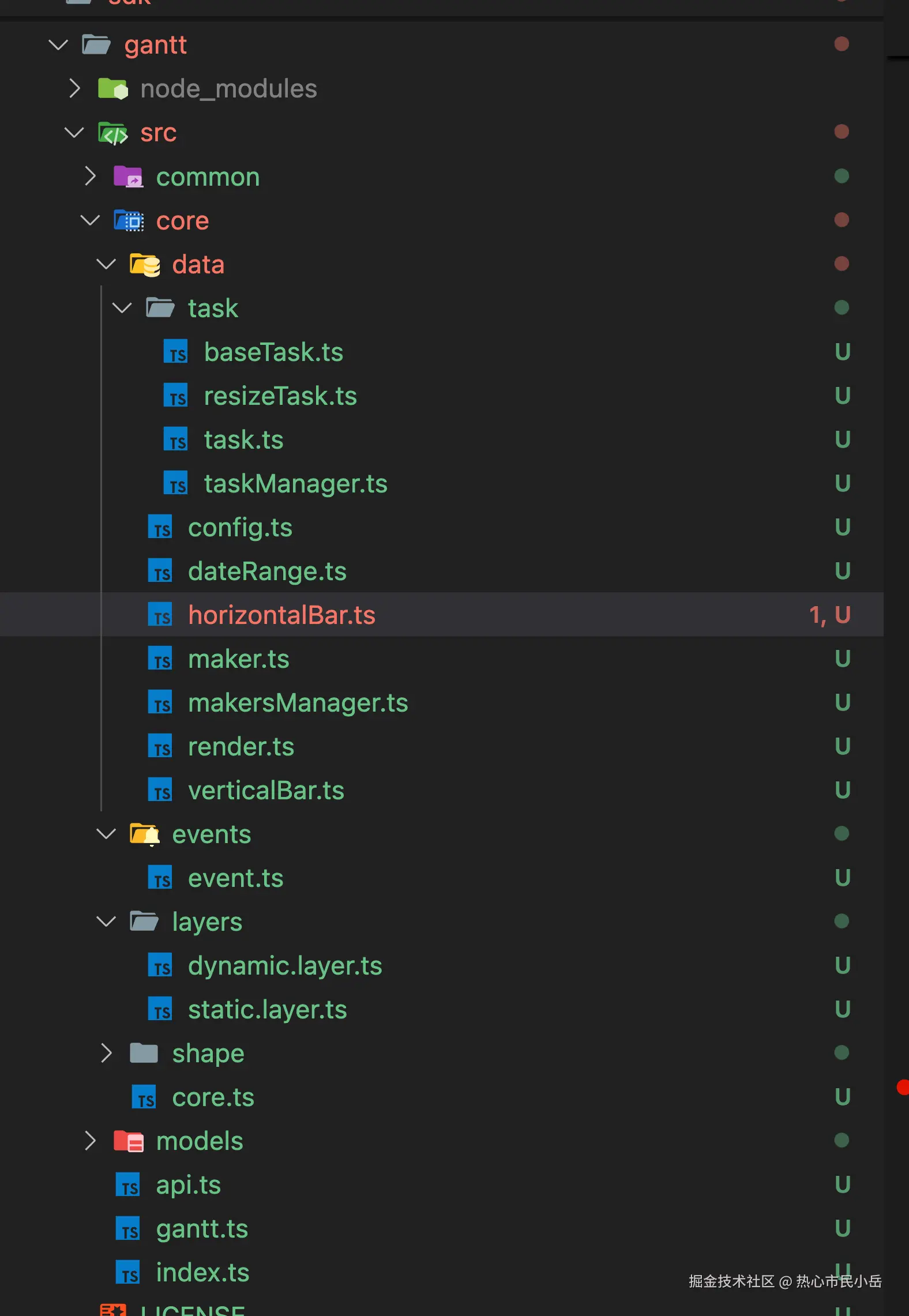The image size is (909, 1316).
Task: Expand the models folder arrow
Action: point(90,1141)
